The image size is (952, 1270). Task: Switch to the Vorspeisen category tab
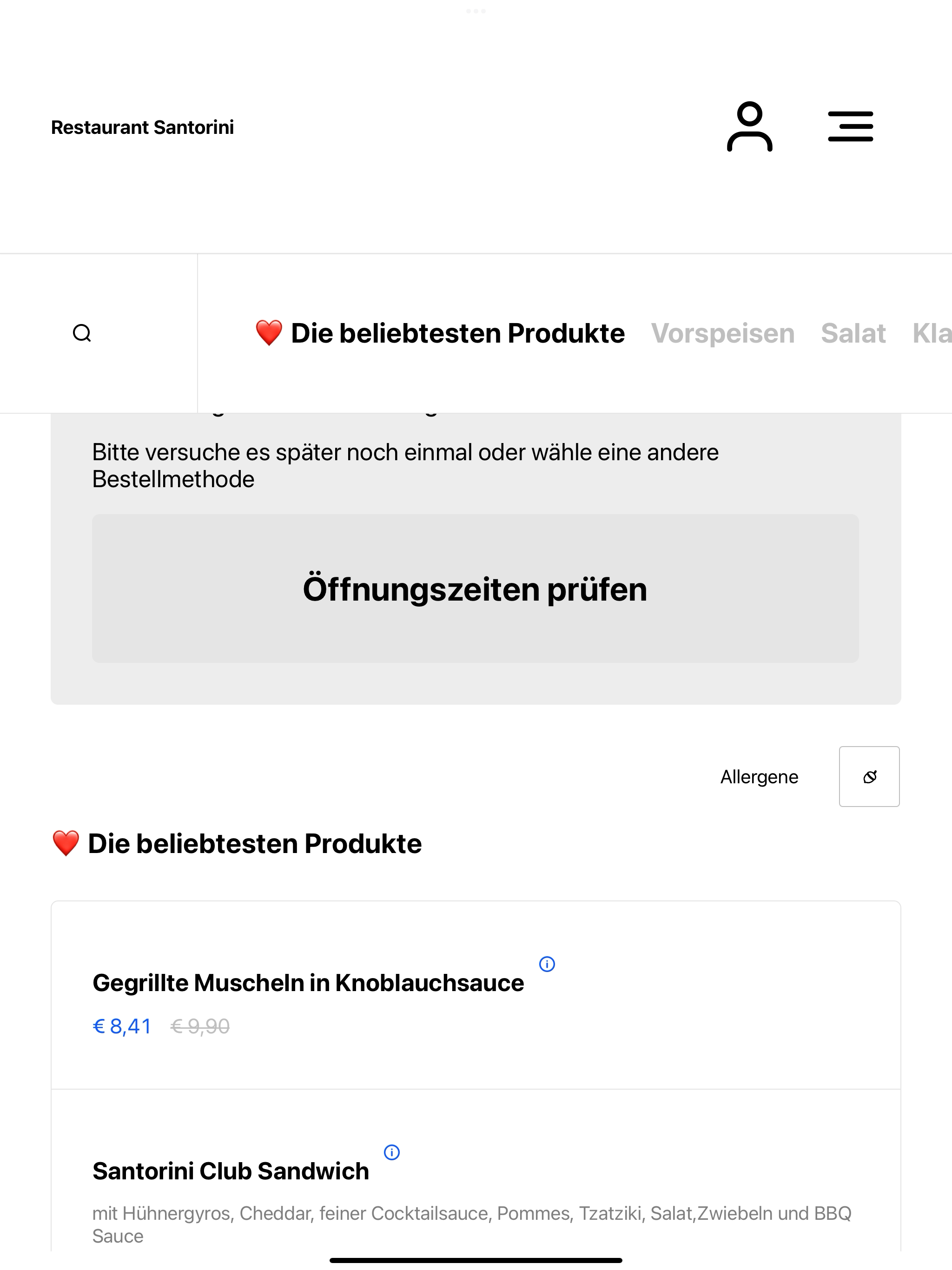[722, 333]
